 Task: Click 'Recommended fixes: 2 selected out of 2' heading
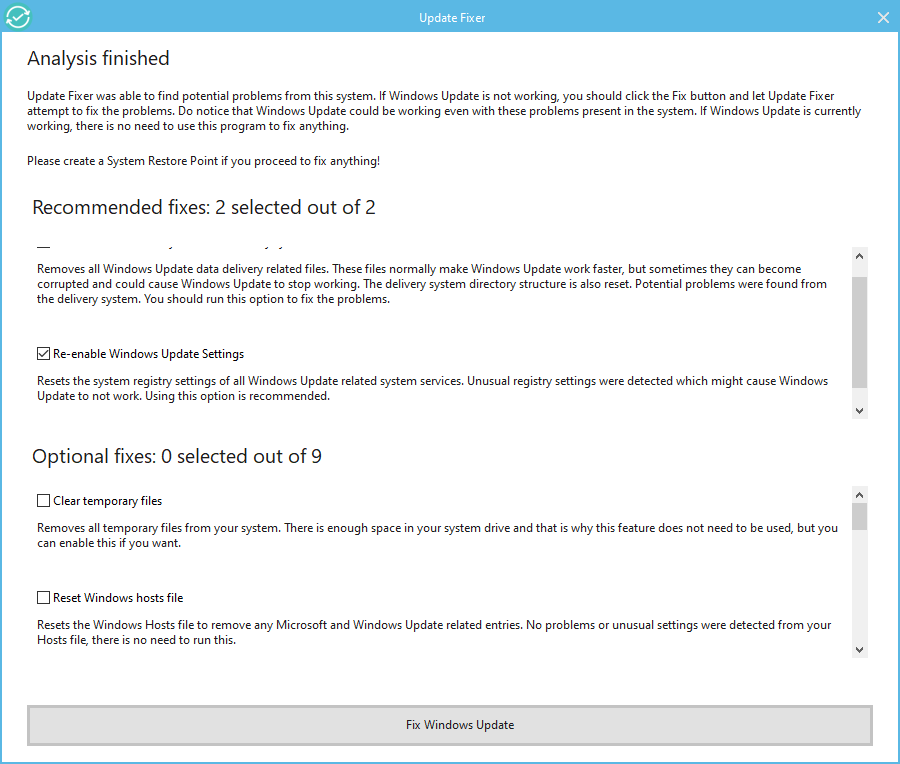click(x=204, y=207)
